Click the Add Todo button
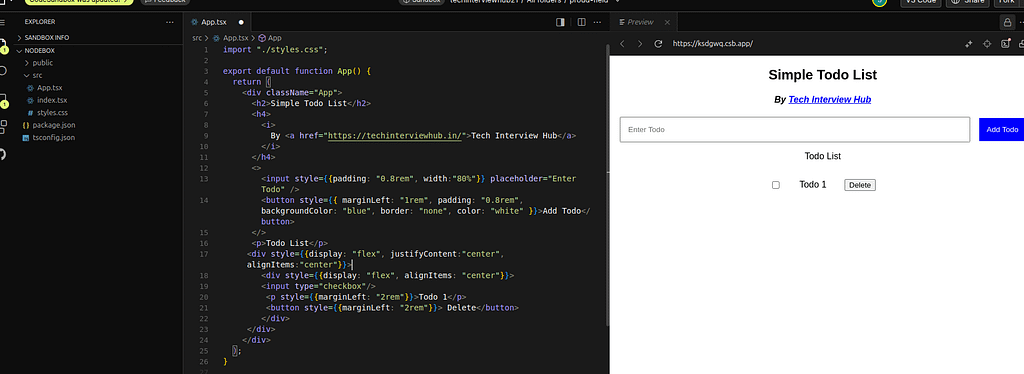 click(x=1002, y=130)
